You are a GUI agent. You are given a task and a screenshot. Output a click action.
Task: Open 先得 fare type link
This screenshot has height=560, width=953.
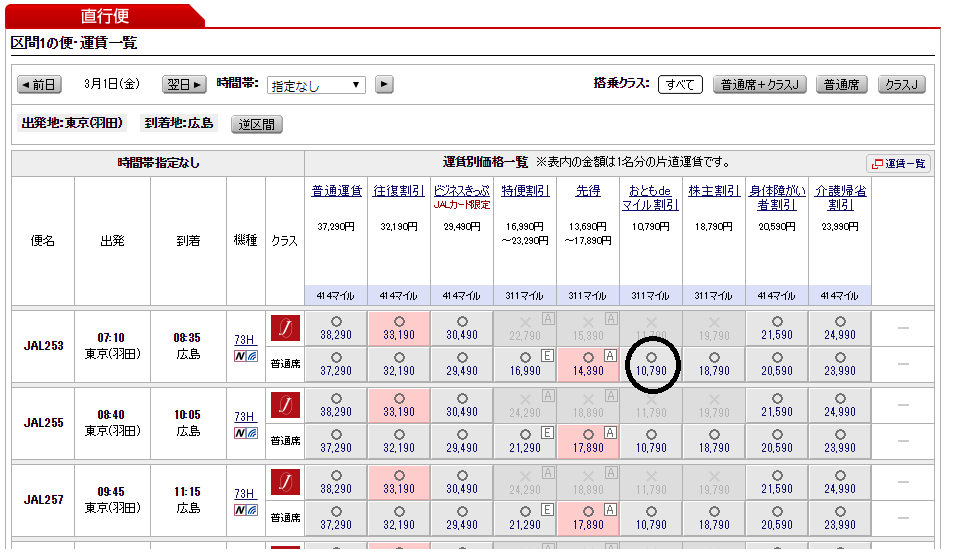pyautogui.click(x=588, y=191)
